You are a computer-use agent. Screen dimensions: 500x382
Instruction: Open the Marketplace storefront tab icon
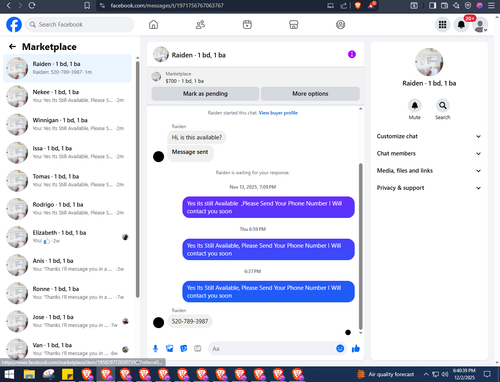click(294, 25)
